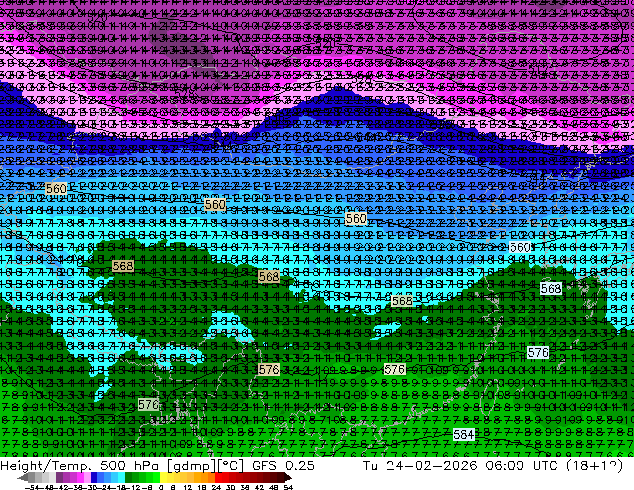This screenshot has height=490, width=634.
Task: Click the 576 label with light green background
Action: point(148,405)
